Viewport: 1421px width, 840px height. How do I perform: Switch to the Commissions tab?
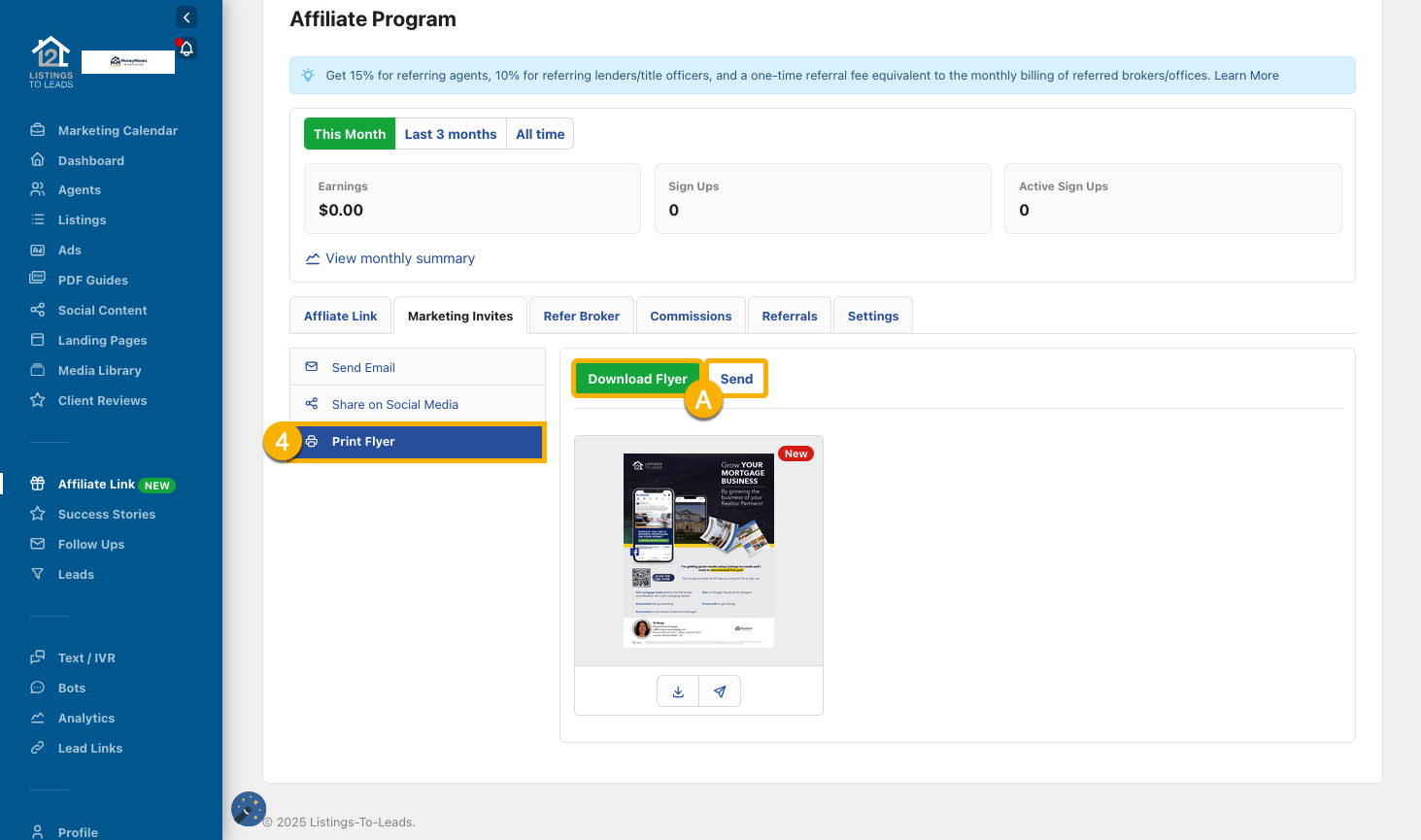coord(691,316)
